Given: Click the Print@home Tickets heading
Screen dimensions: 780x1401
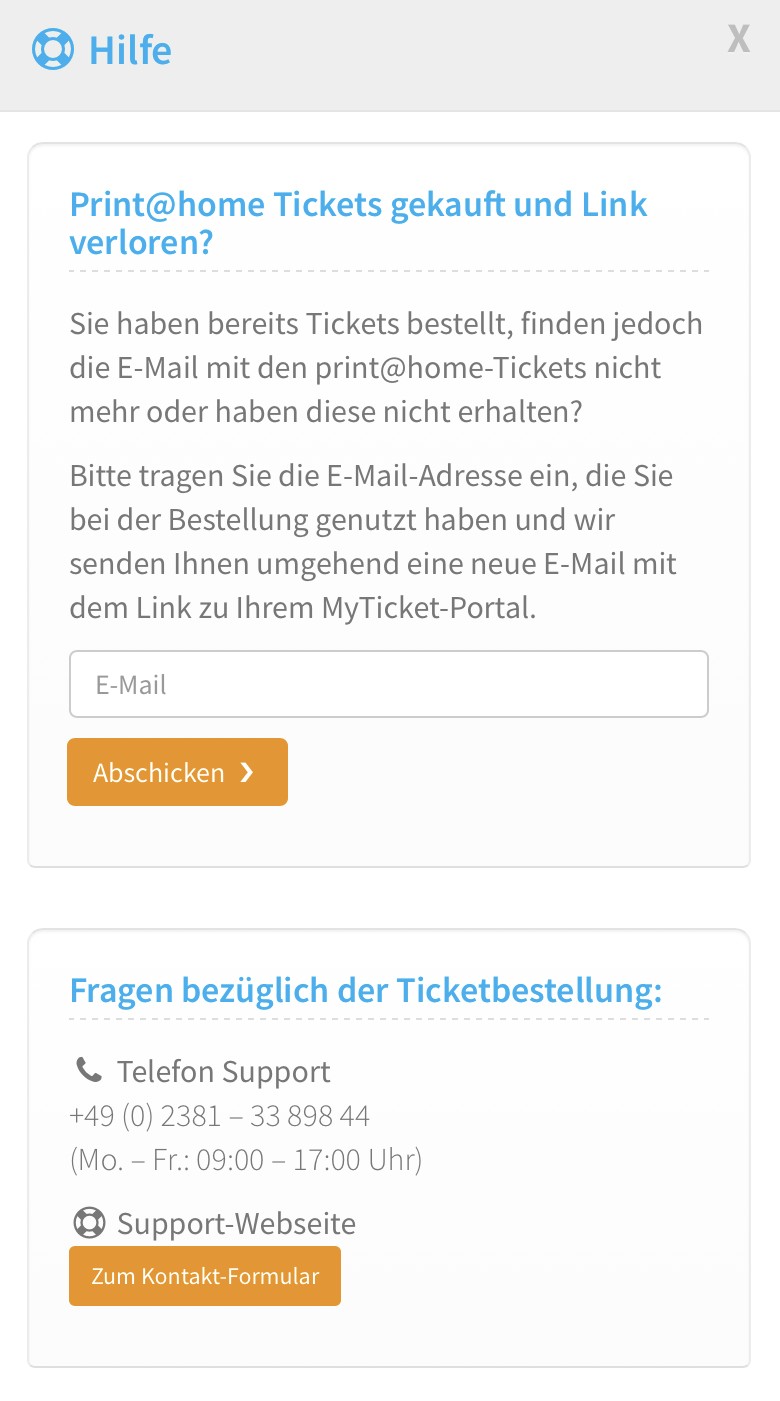Looking at the screenshot, I should [358, 205].
